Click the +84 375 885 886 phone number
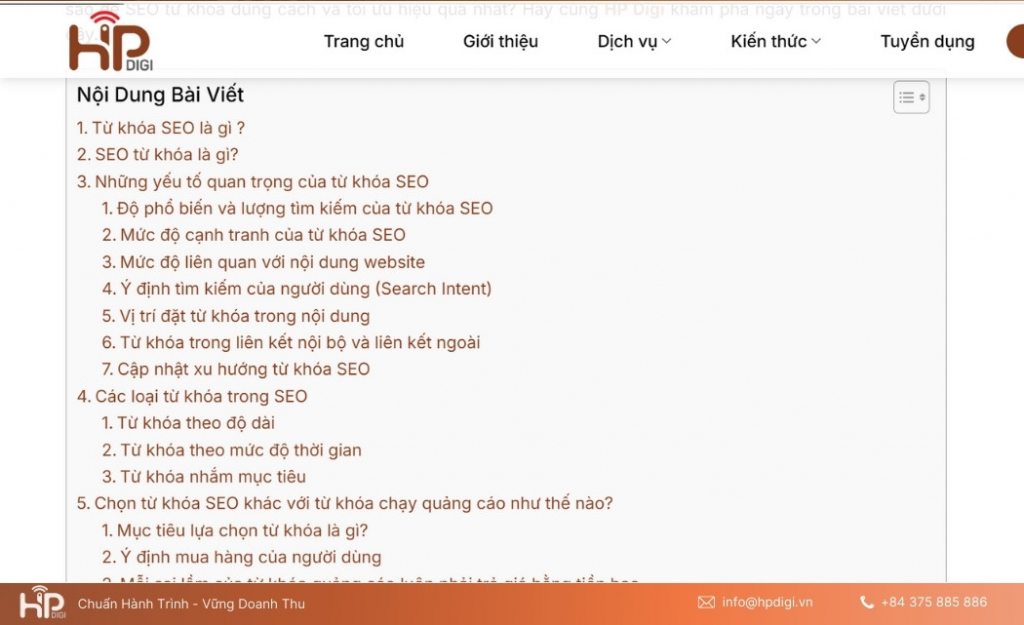The width and height of the screenshot is (1024, 625). 934,602
